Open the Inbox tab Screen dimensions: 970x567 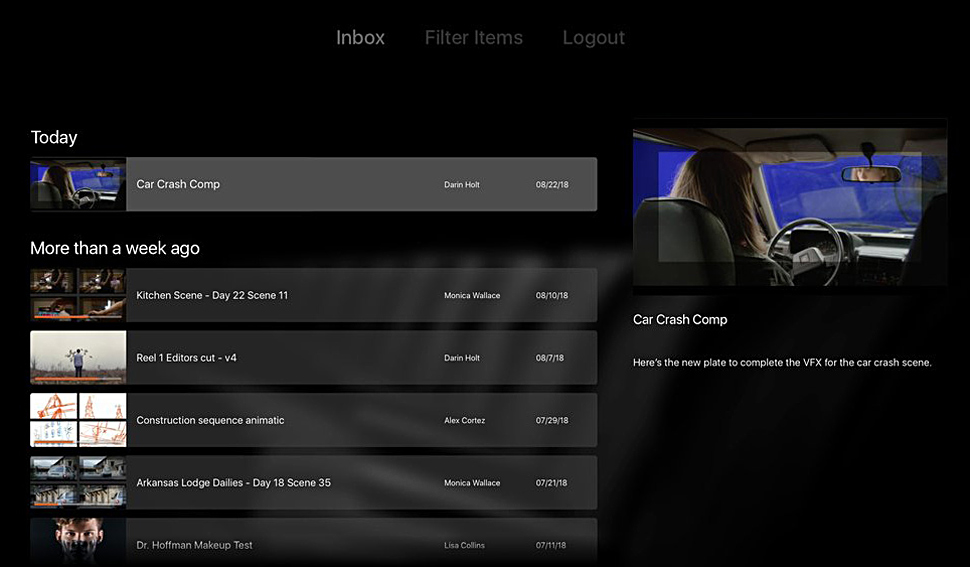[360, 38]
